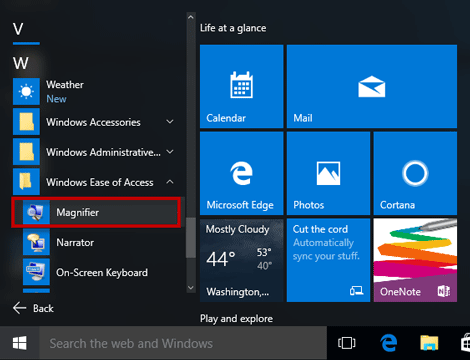Image resolution: width=470 pixels, height=360 pixels.
Task: Collapse Windows Ease of Access chevron
Action: pos(170,182)
